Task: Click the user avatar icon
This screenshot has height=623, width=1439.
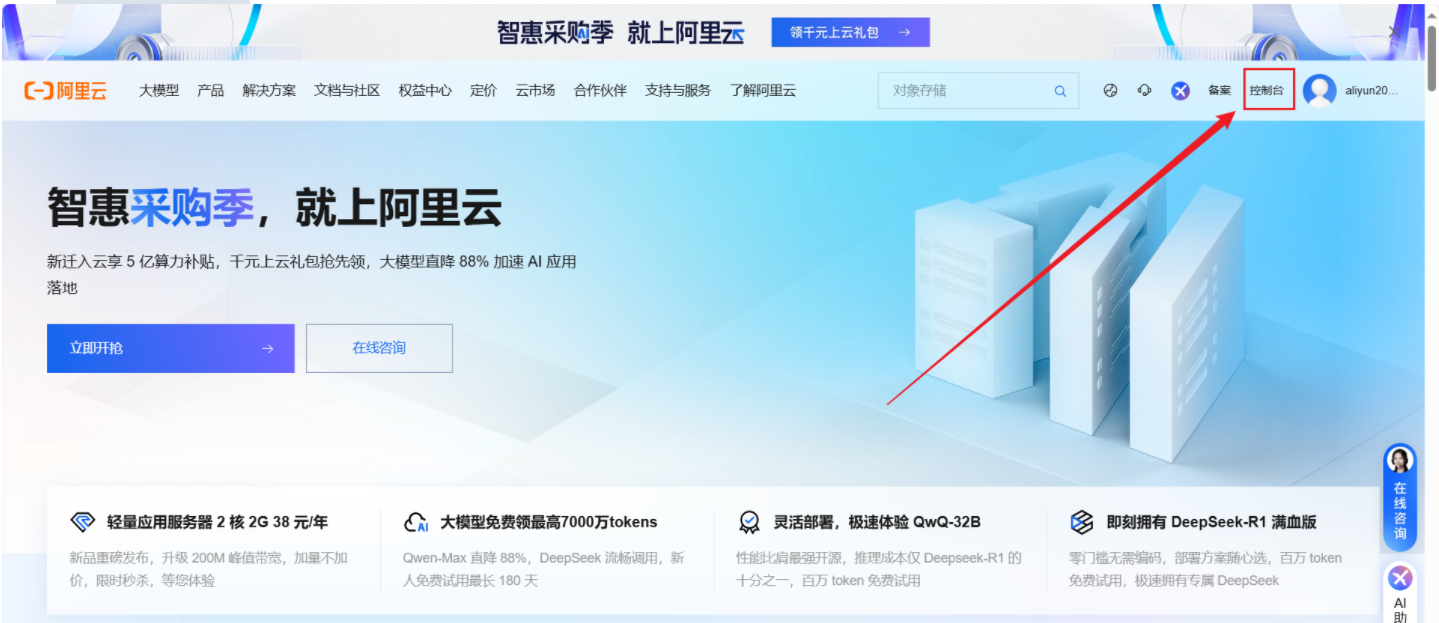Action: (x=1320, y=91)
